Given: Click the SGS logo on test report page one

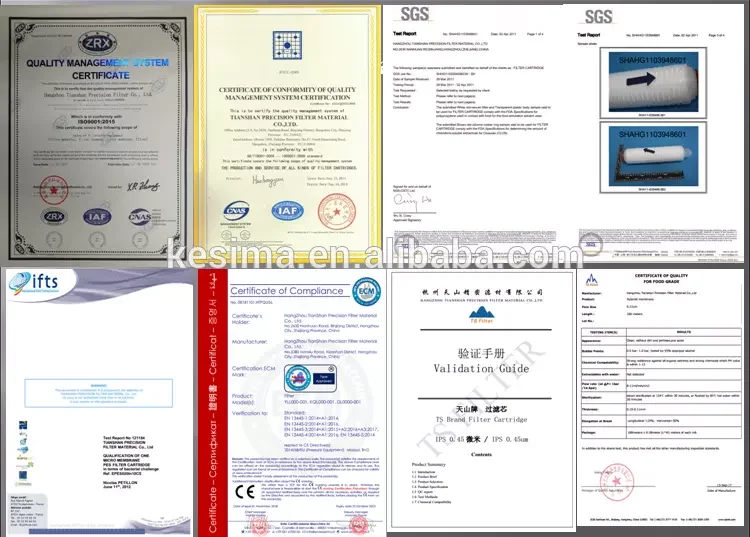Looking at the screenshot, I should click(x=414, y=14).
